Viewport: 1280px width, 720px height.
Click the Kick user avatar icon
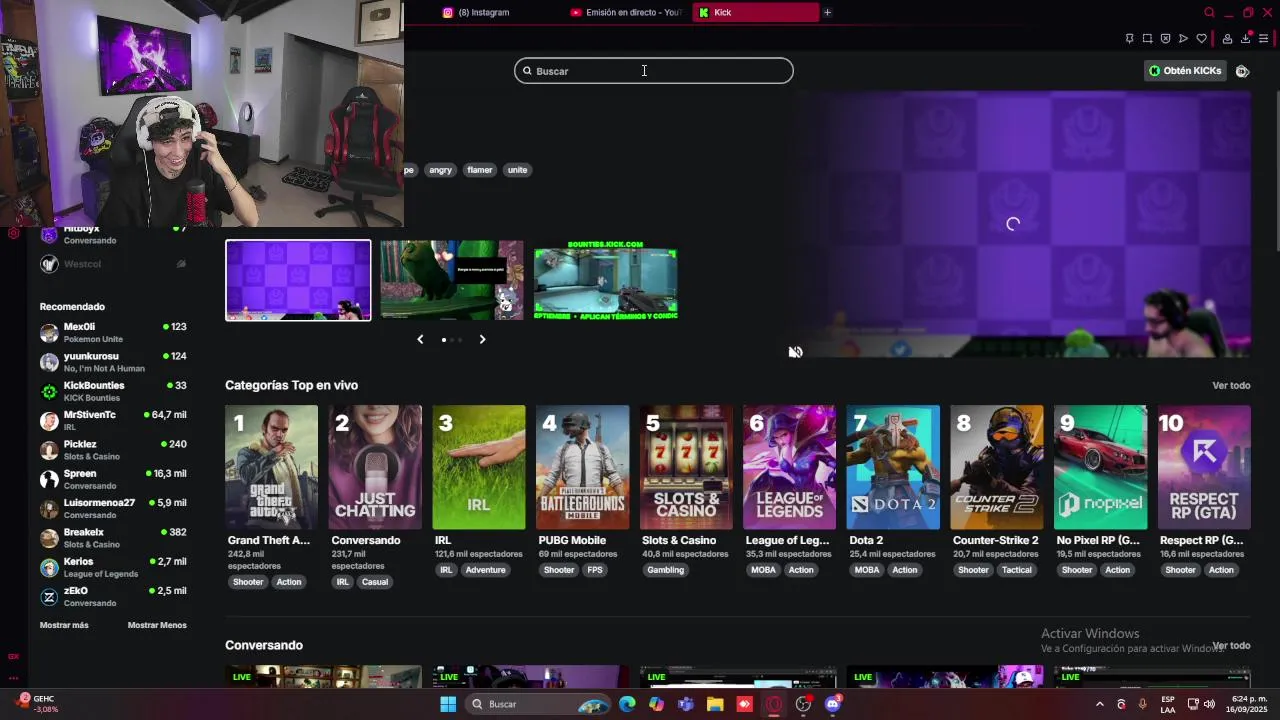[1242, 71]
